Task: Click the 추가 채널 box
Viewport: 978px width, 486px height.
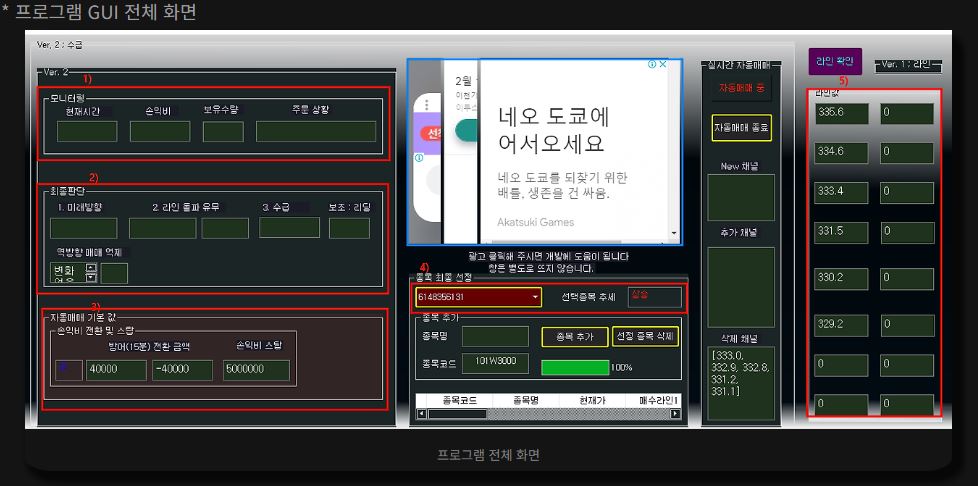Action: (x=741, y=287)
